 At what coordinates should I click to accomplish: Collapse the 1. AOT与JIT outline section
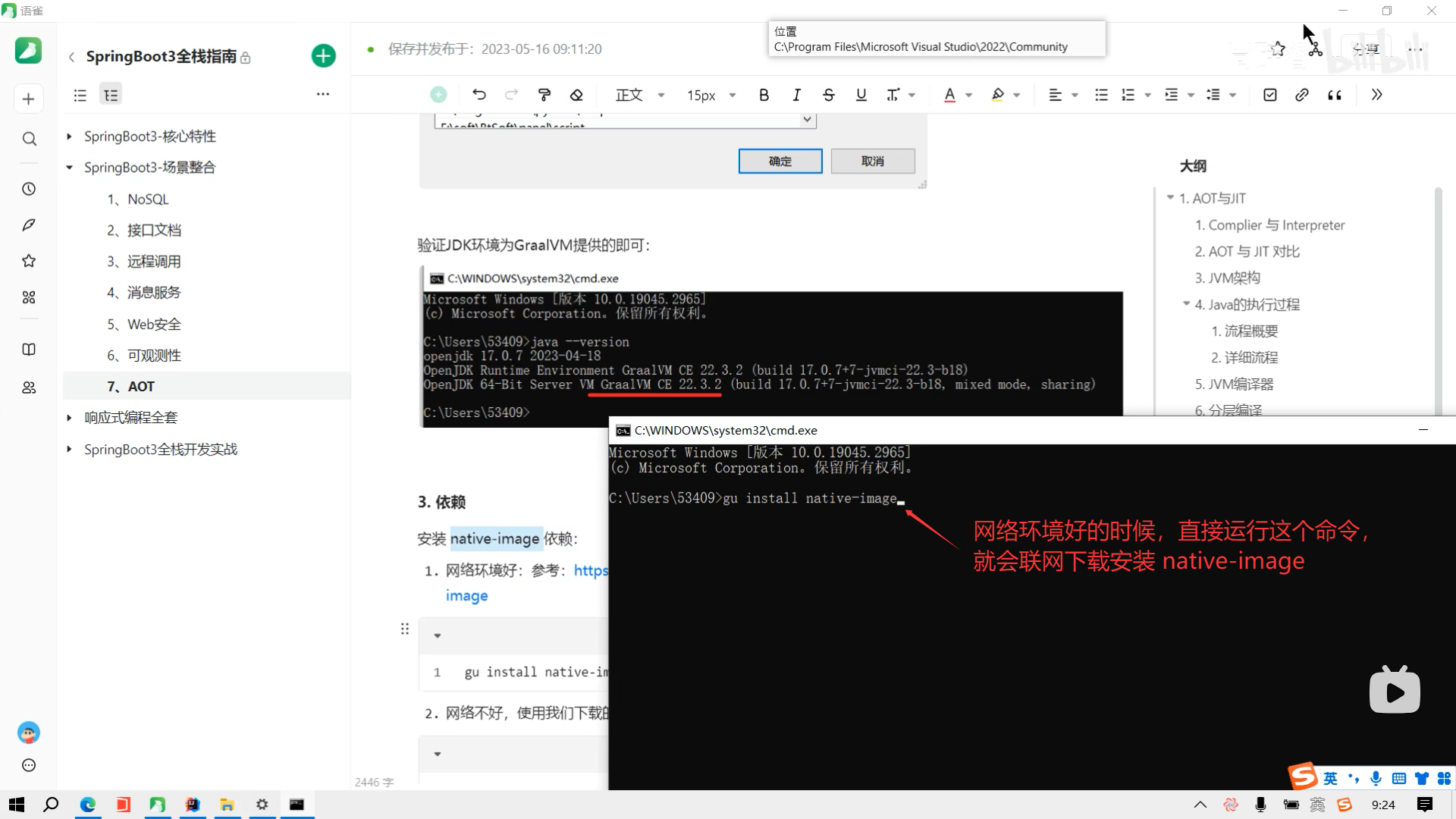pos(1170,198)
